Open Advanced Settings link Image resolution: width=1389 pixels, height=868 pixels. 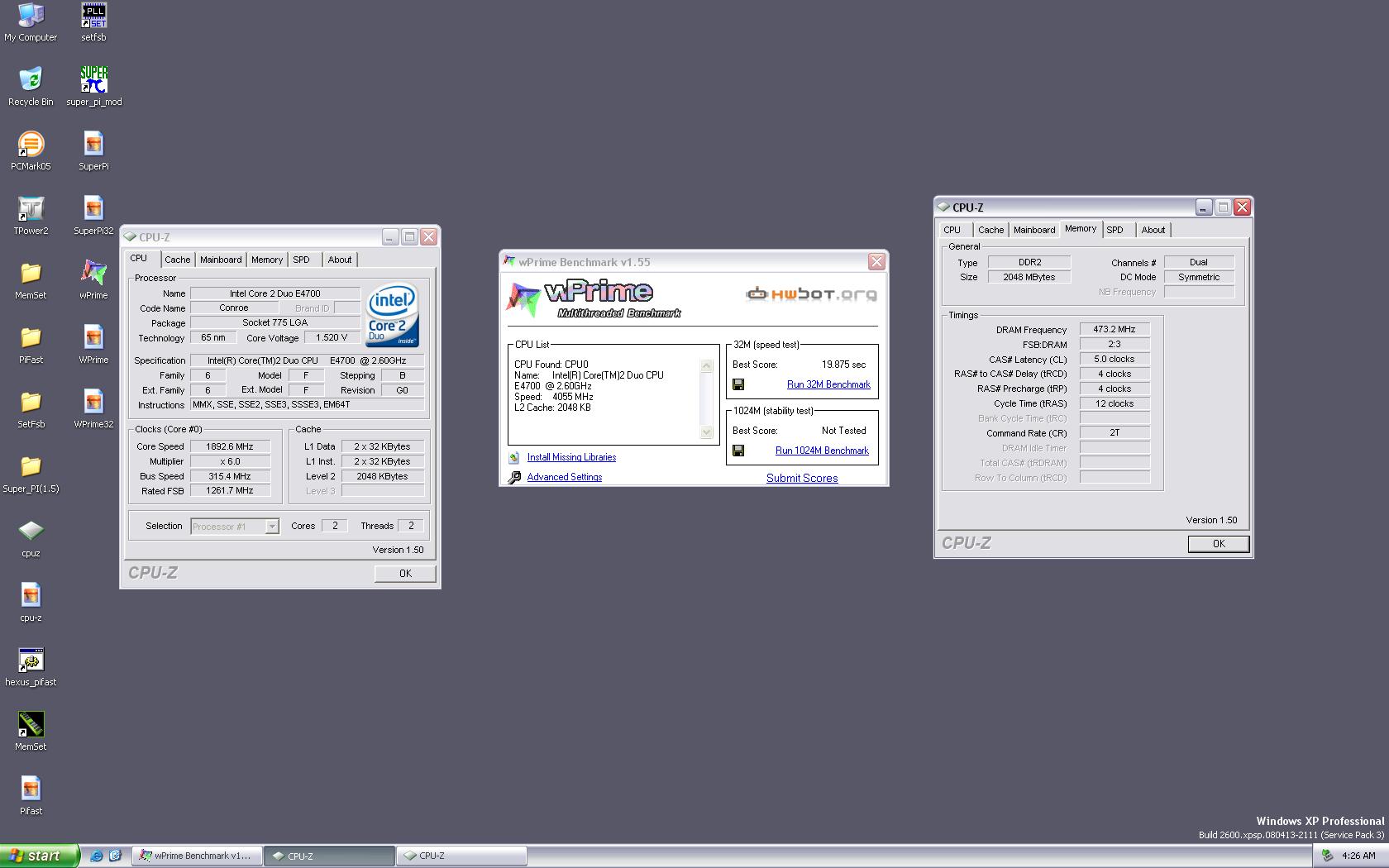pos(565,477)
